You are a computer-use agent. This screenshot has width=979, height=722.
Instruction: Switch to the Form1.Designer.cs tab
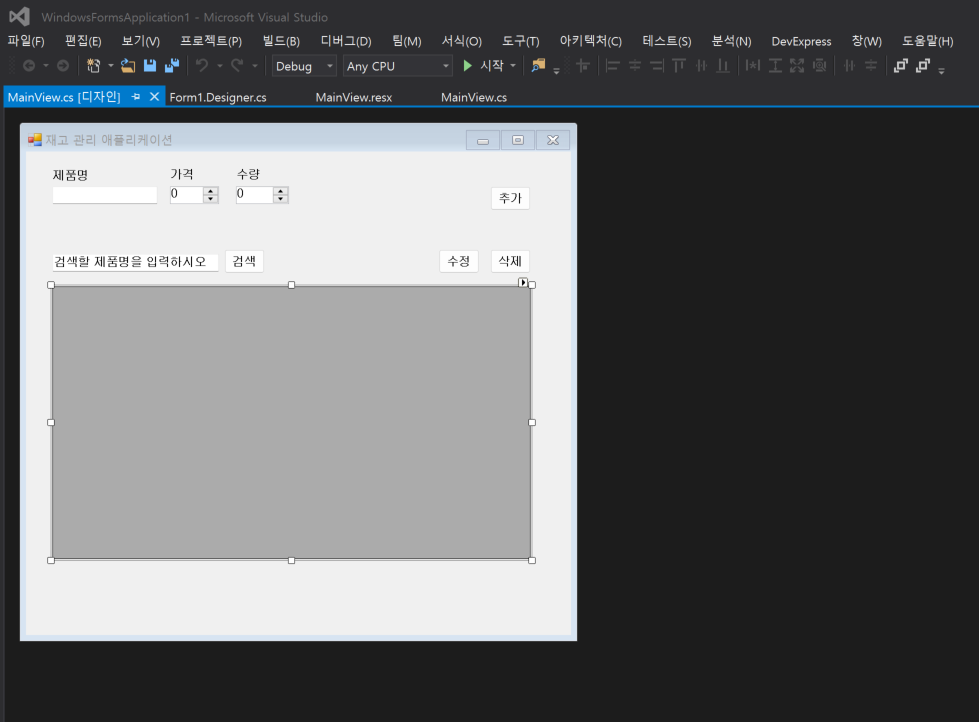click(218, 97)
